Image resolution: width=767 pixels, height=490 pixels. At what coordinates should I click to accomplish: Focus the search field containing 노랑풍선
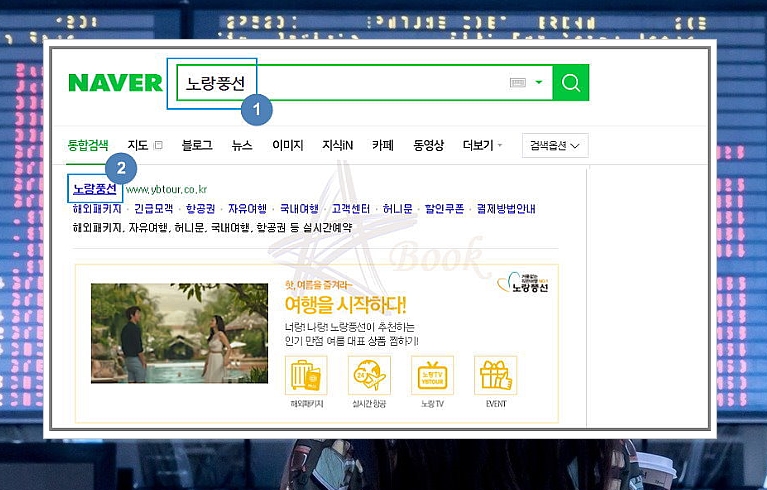[x=364, y=83]
